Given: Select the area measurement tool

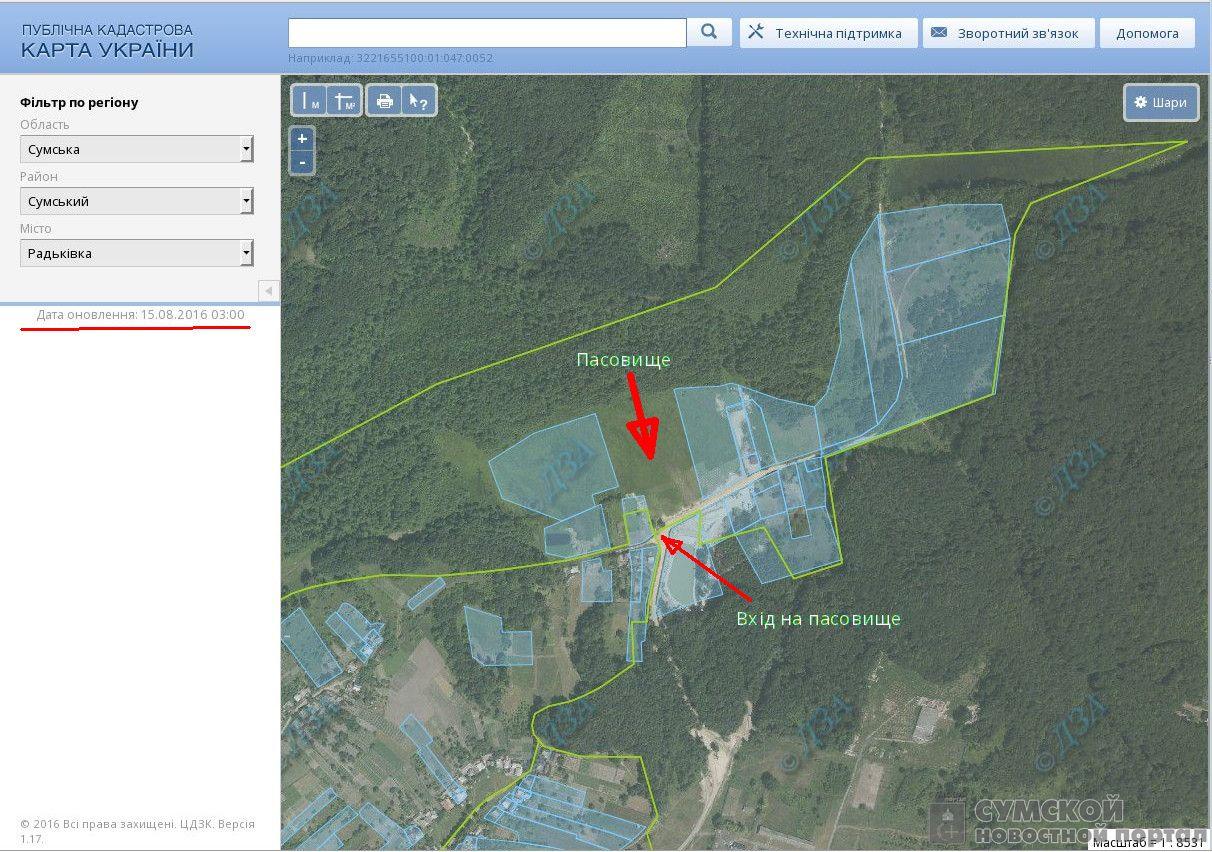Looking at the screenshot, I should click(344, 101).
